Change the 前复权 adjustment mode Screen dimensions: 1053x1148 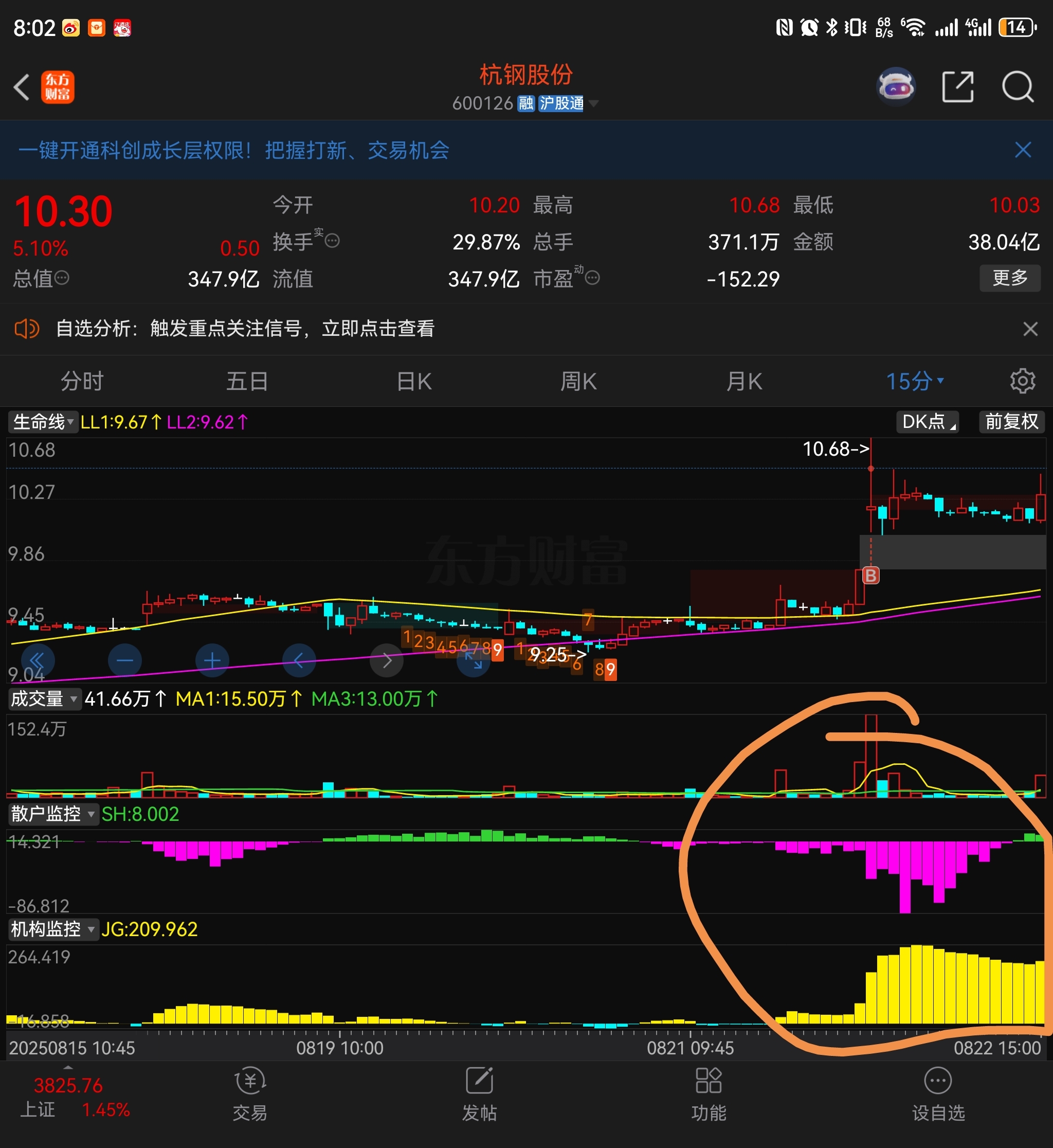pos(1011,422)
